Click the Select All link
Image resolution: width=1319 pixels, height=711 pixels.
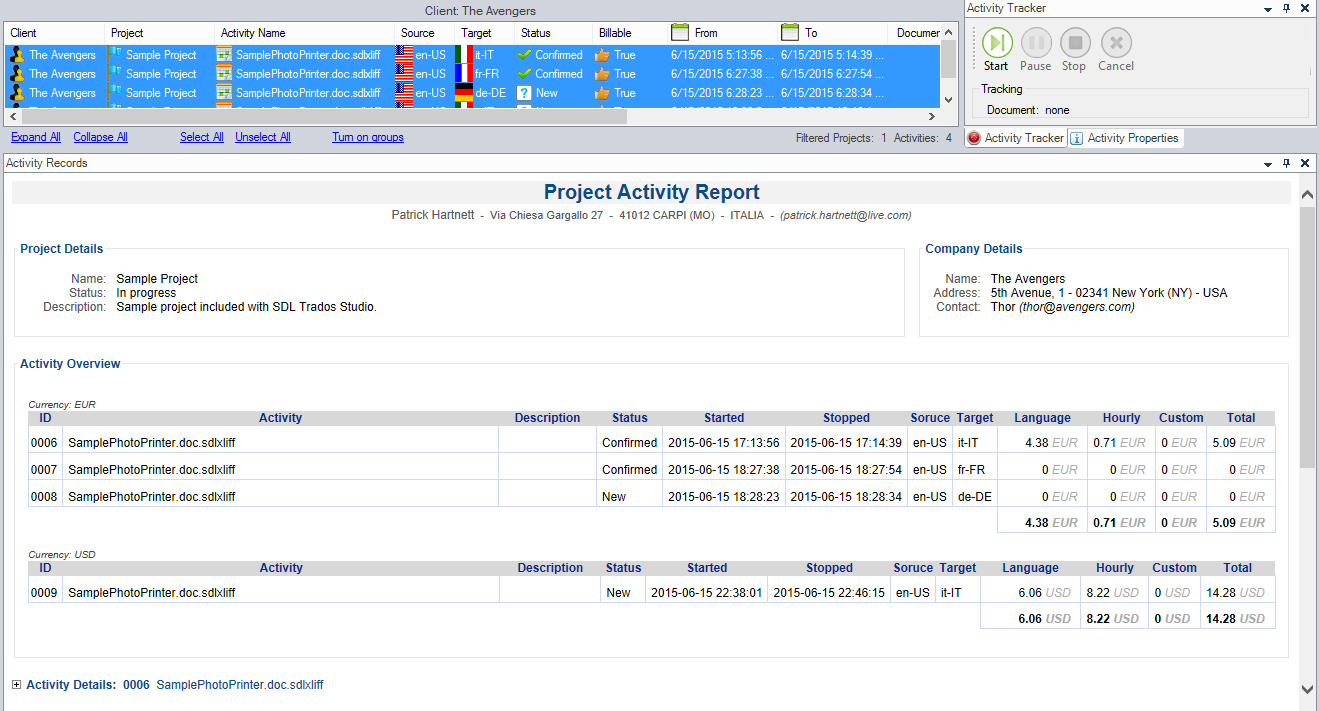pos(201,137)
